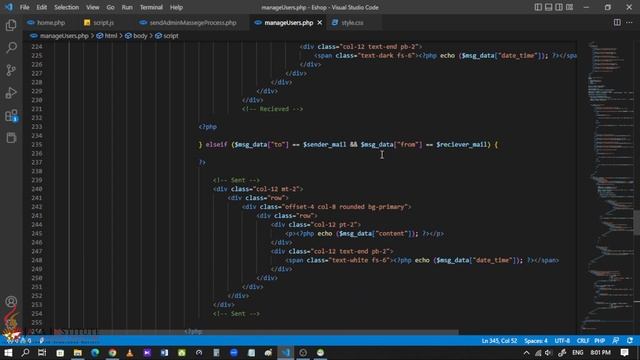640x360 pixels.
Task: Open editor More Actions ellipsis
Action: pyautogui.click(x=629, y=22)
